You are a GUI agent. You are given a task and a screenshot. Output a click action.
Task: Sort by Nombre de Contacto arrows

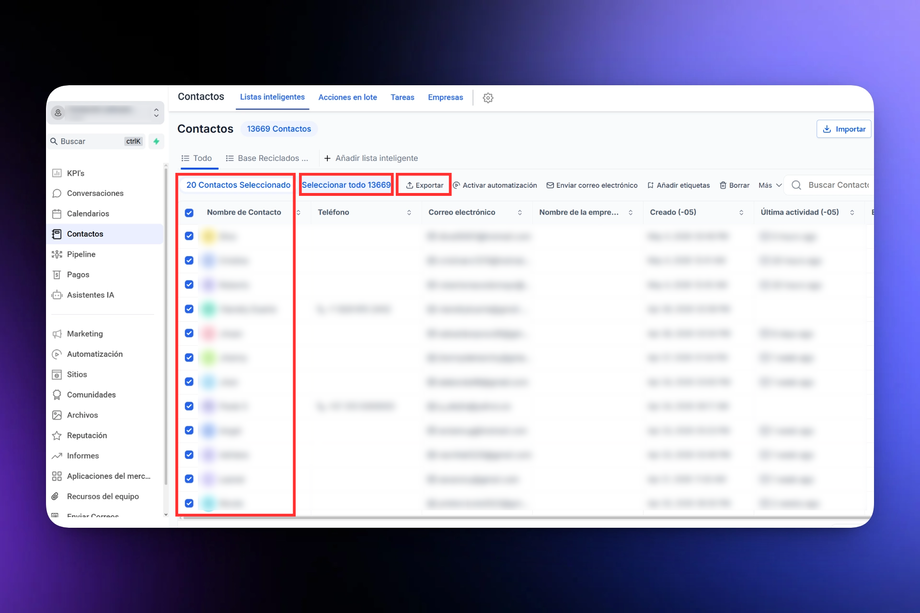(x=298, y=213)
